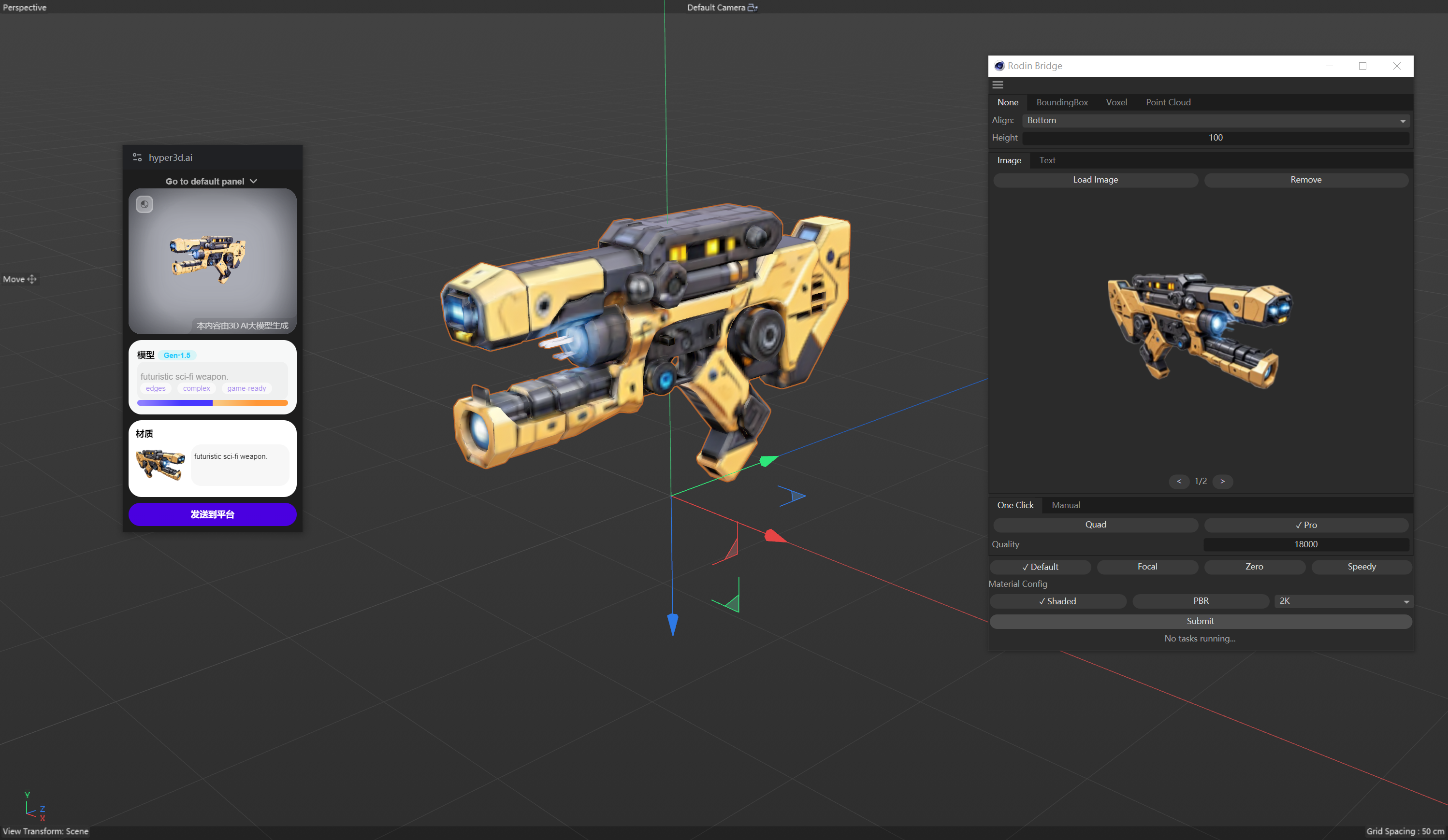Switch to the Manual tab
1448x840 pixels.
tap(1065, 505)
